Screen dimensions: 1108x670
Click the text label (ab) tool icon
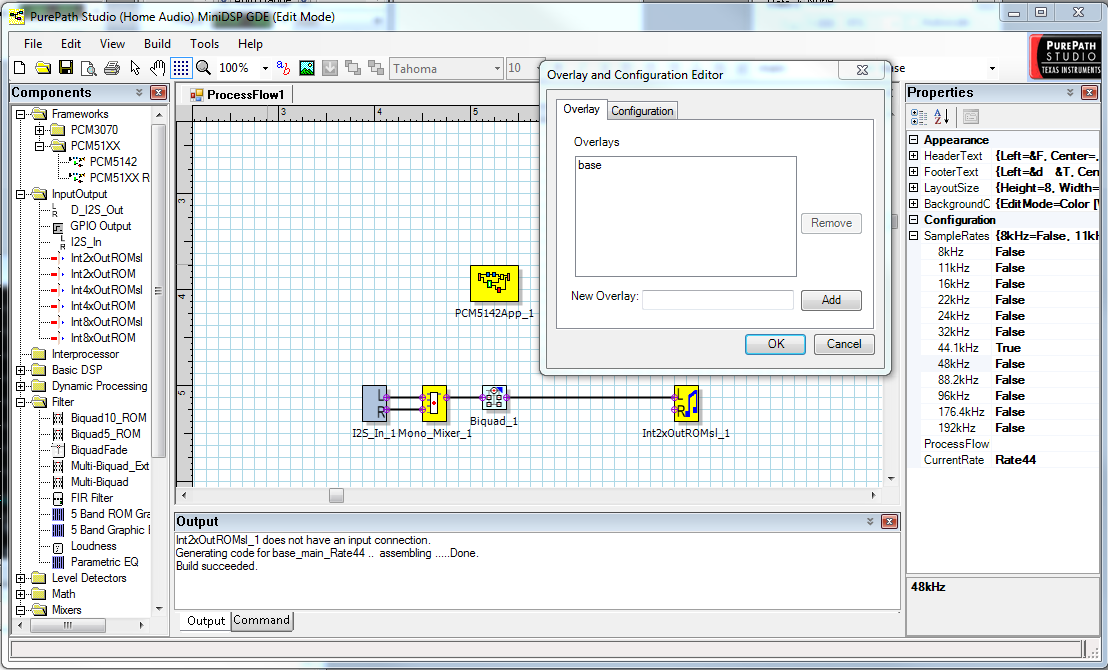283,68
